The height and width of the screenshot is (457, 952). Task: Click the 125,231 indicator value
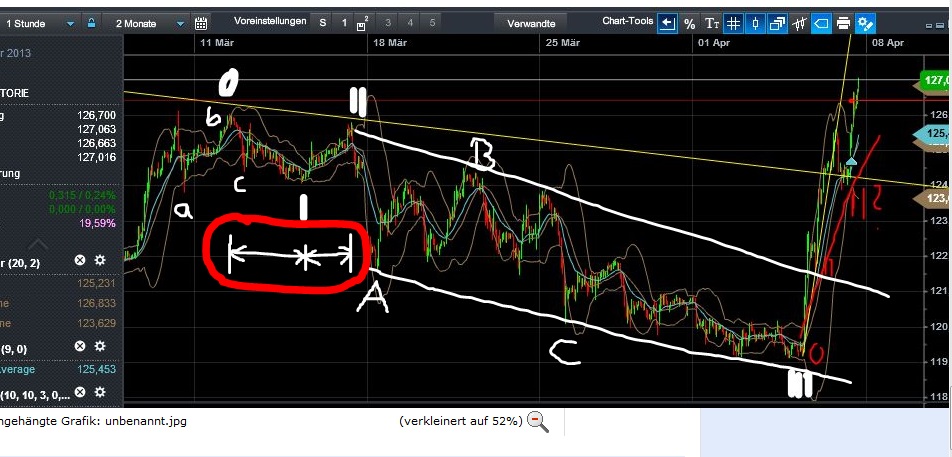97,283
